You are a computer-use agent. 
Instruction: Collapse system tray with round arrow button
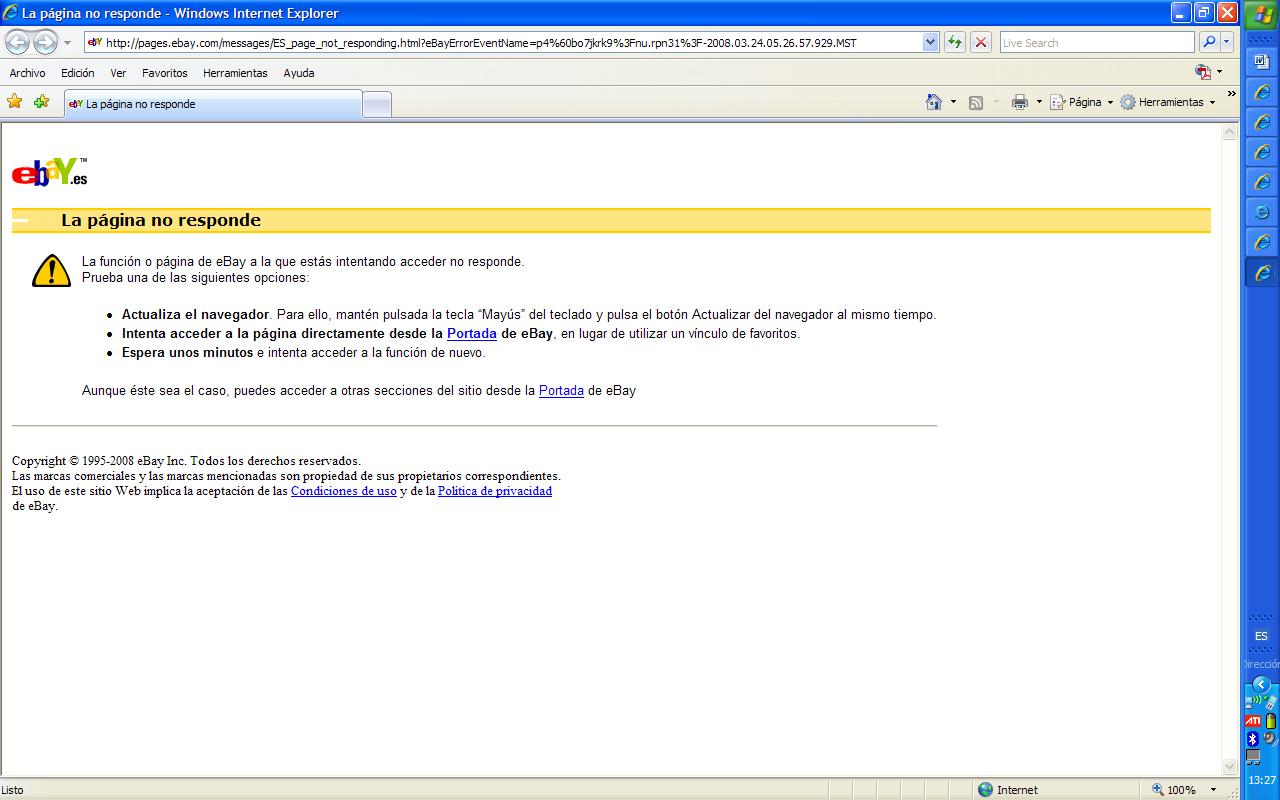point(1261,684)
